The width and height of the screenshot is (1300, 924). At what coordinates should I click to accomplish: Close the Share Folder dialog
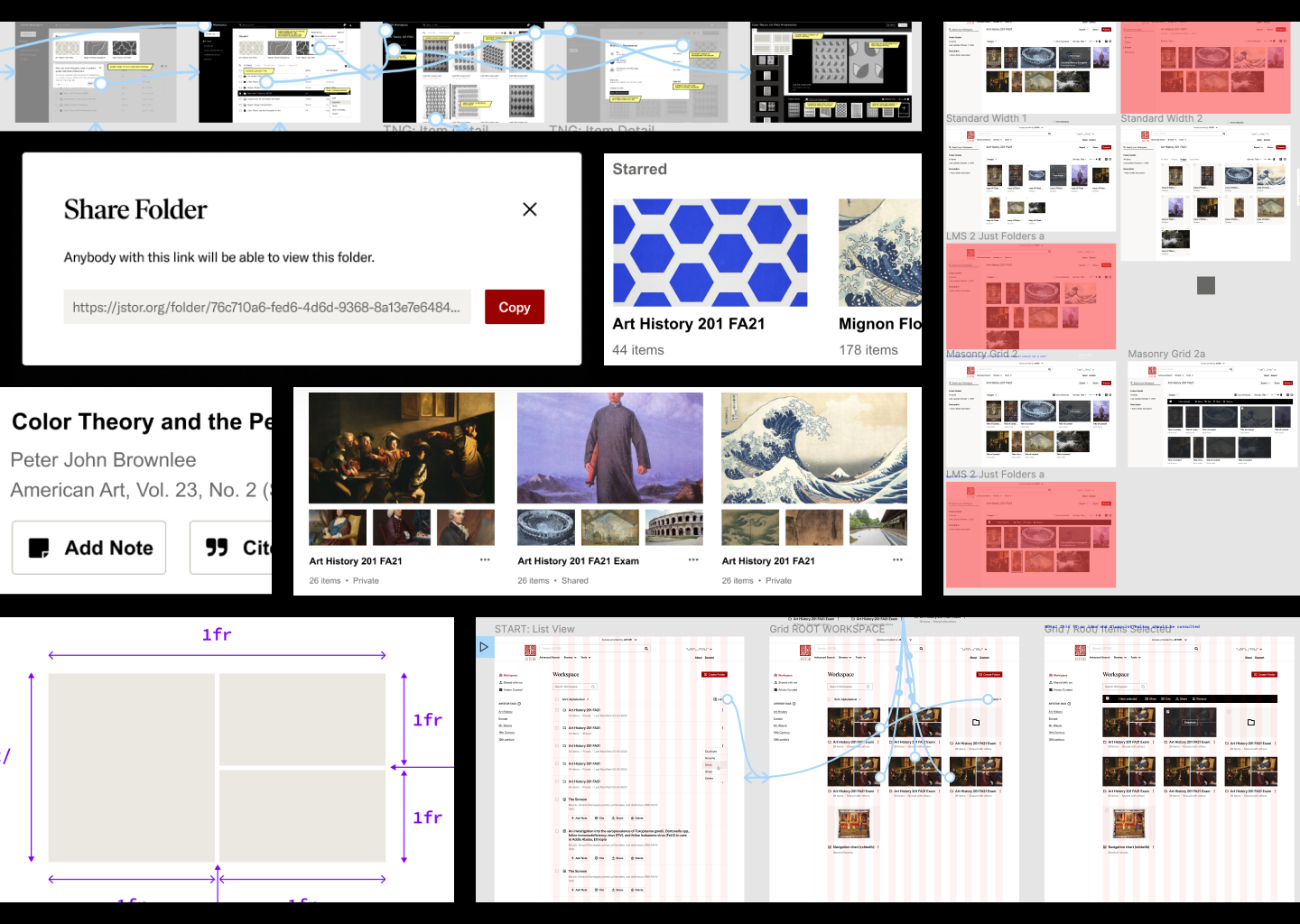pos(530,209)
